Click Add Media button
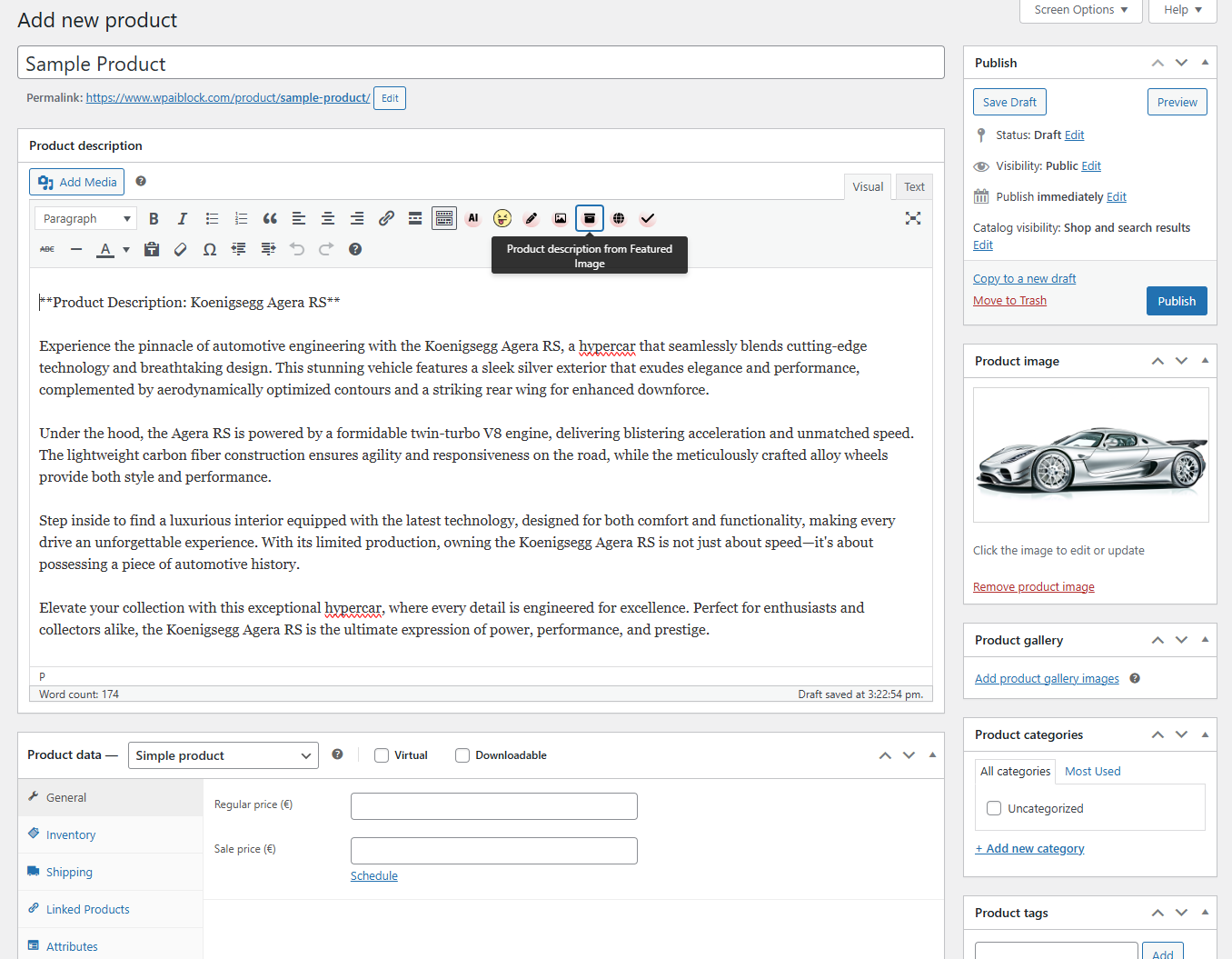Screen dimensions: 1232x959 77,182
